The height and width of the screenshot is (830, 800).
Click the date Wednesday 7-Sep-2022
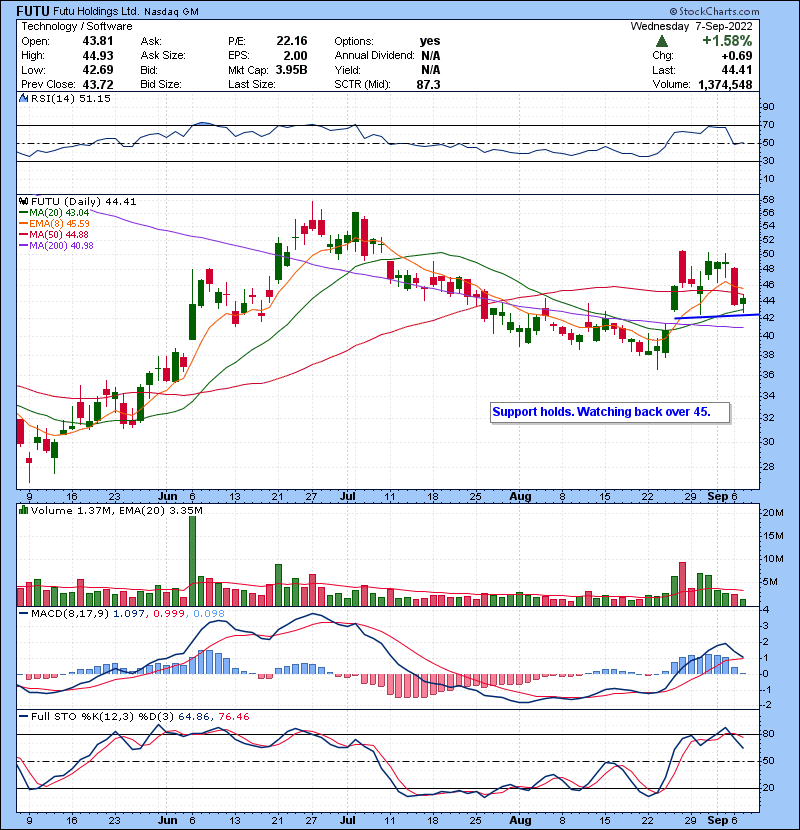point(691,26)
